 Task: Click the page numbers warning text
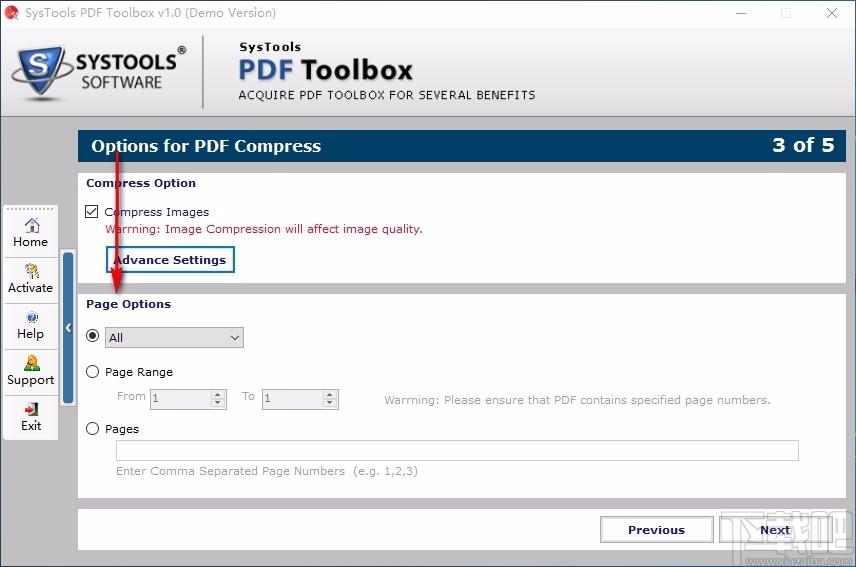(x=577, y=400)
